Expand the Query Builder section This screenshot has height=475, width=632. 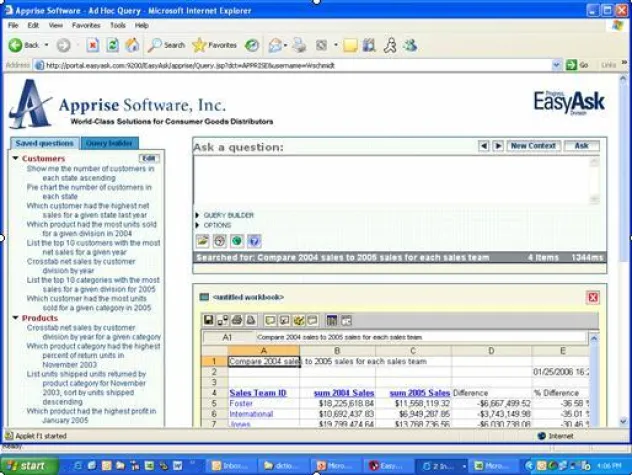[228, 215]
